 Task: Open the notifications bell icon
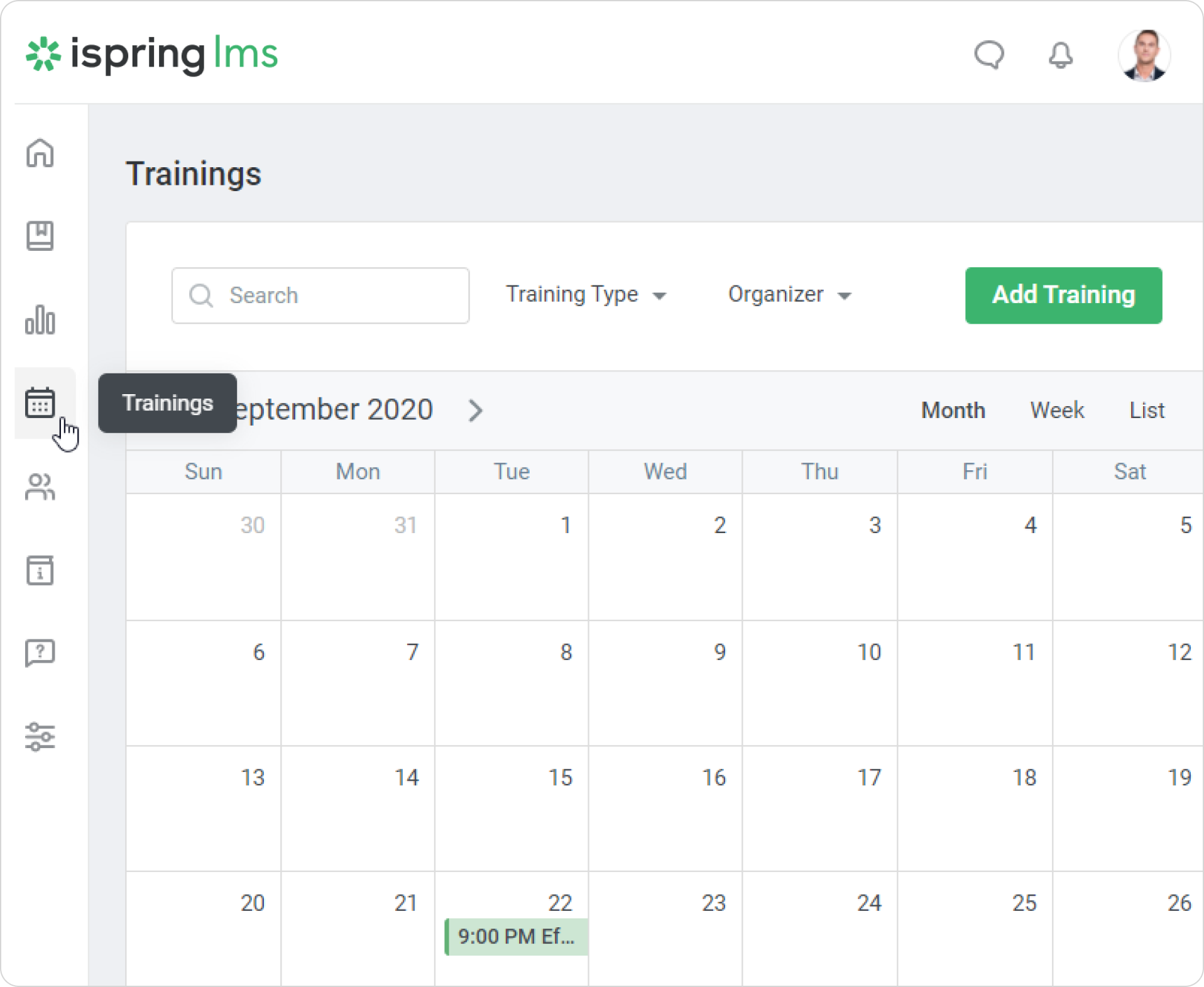[x=1060, y=55]
